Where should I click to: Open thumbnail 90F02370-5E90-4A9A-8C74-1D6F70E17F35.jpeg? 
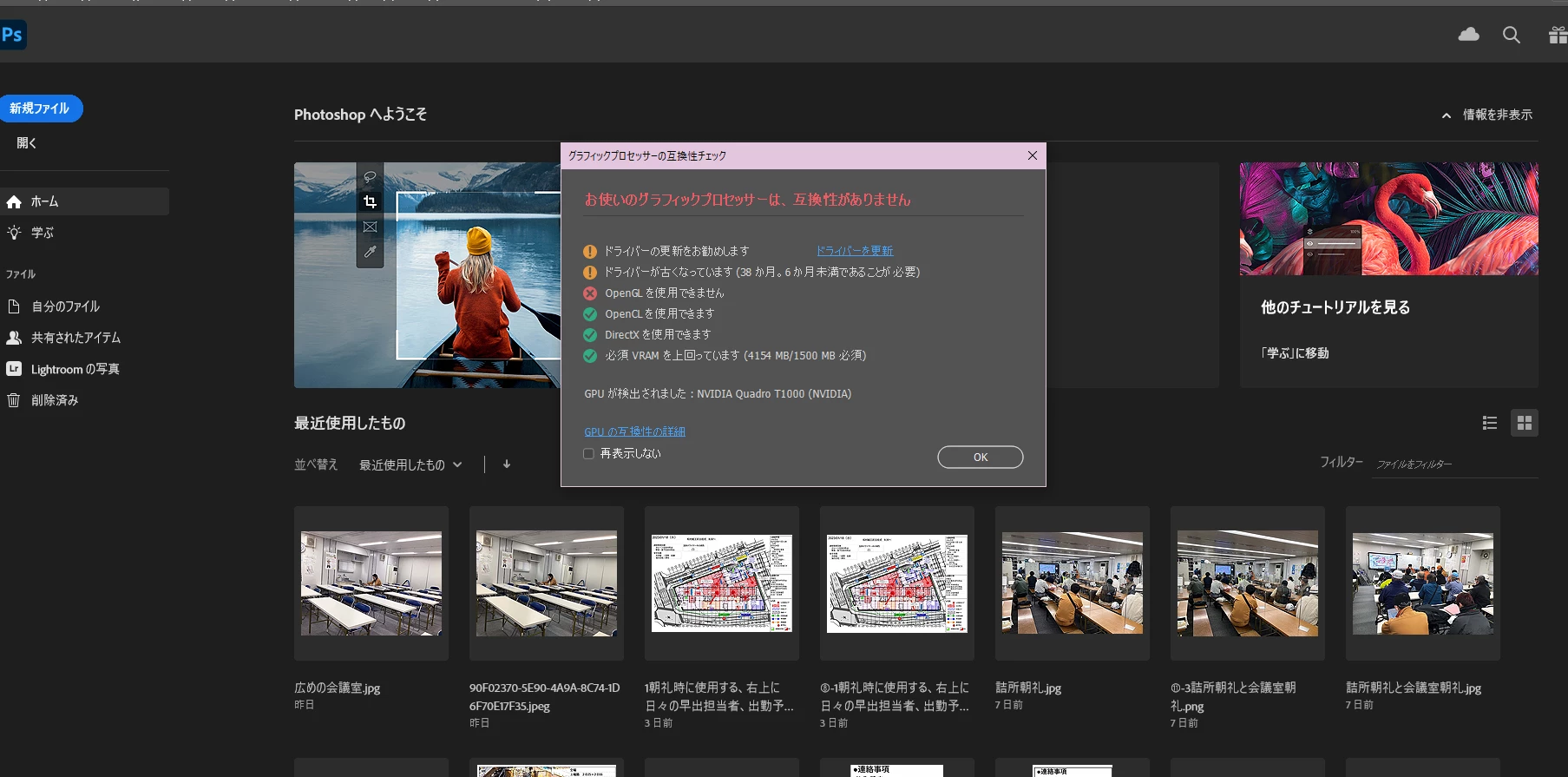[x=547, y=583]
